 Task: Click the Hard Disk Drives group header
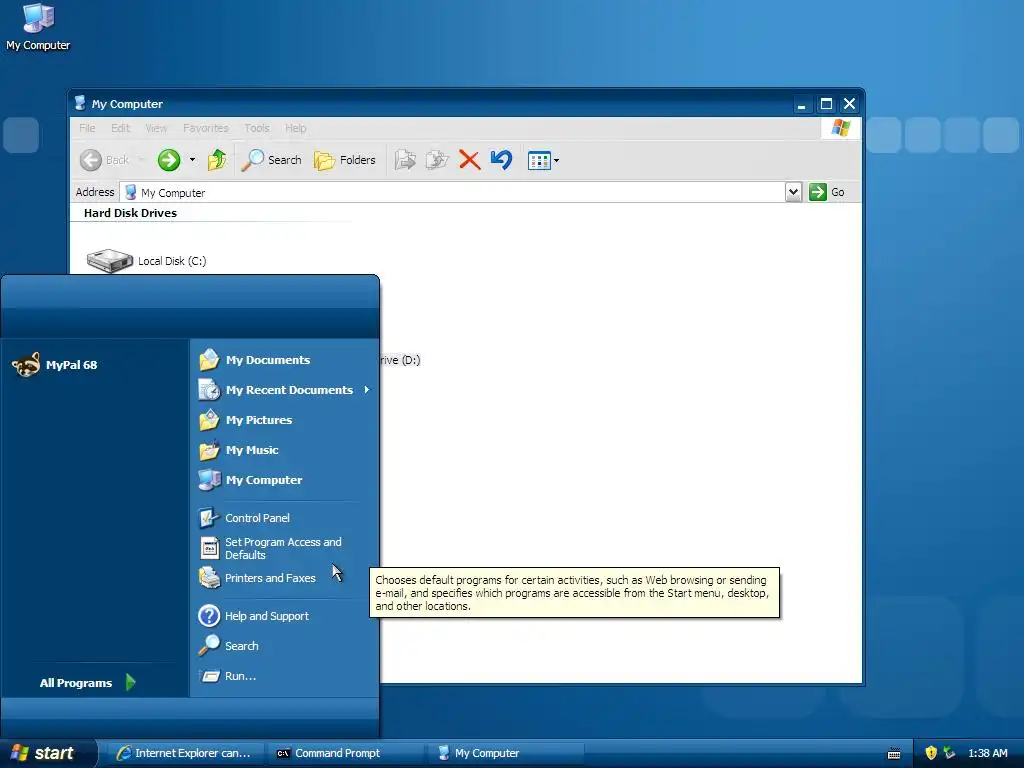[x=130, y=213]
